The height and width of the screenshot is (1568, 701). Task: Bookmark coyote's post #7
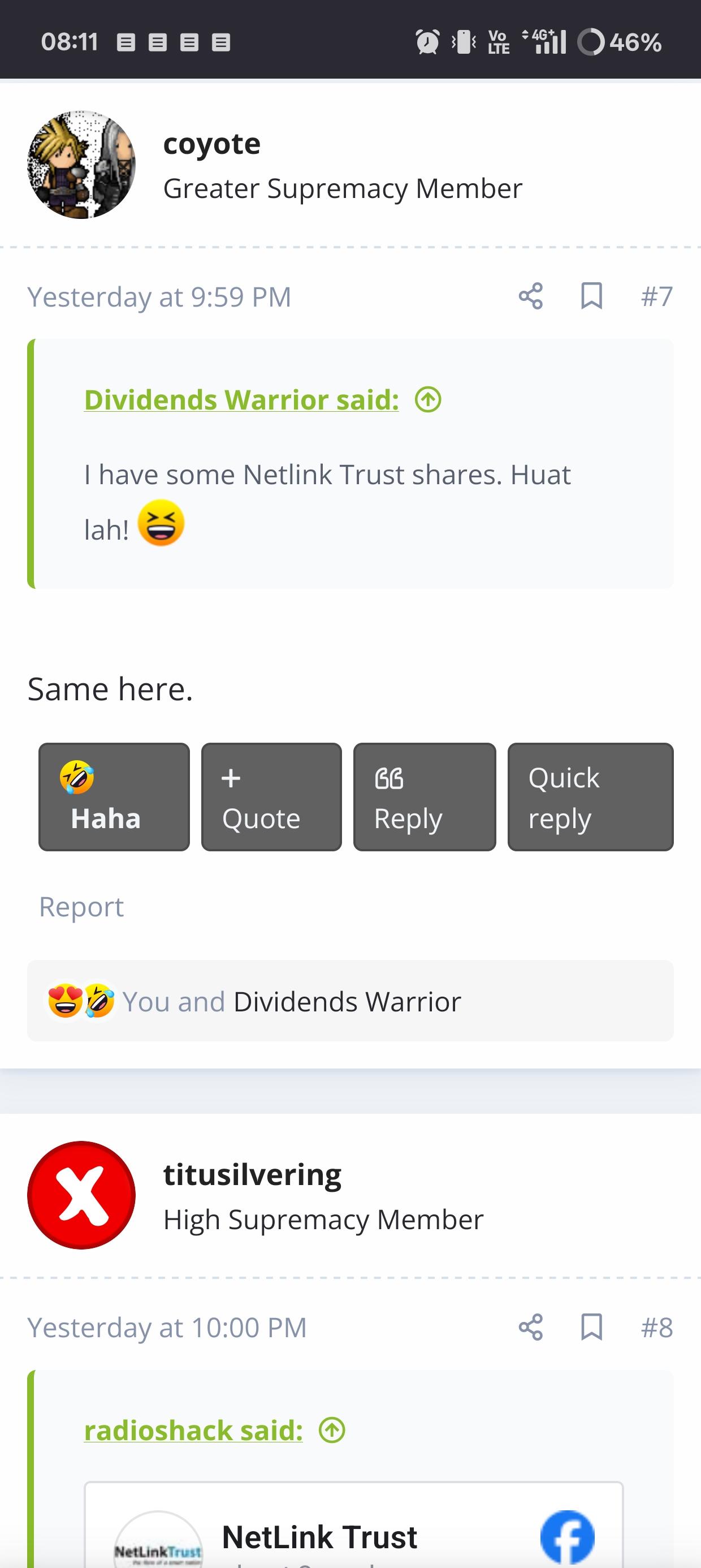coord(591,296)
